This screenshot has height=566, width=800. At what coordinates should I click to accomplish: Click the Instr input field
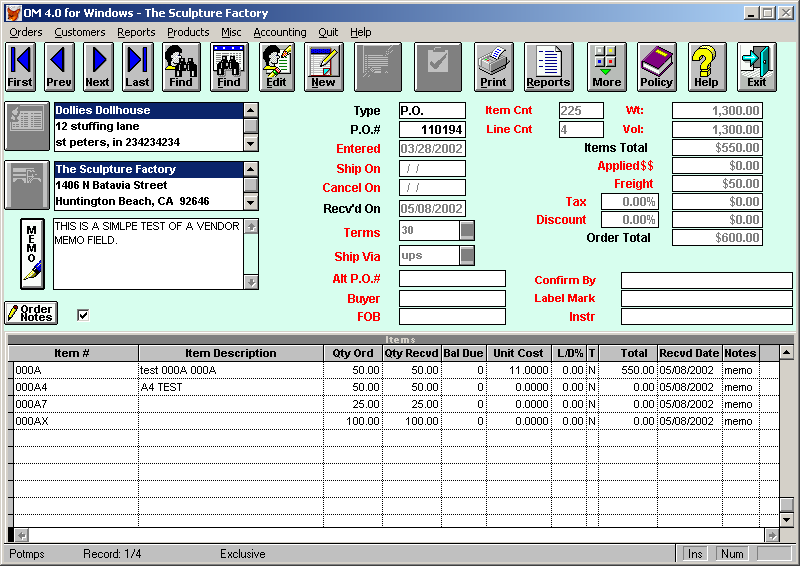tap(707, 316)
